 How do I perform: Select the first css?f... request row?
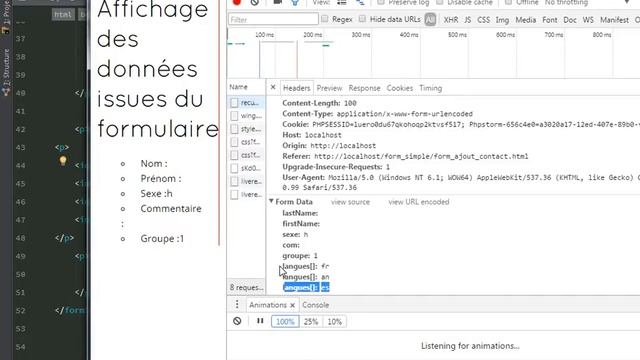pos(246,142)
